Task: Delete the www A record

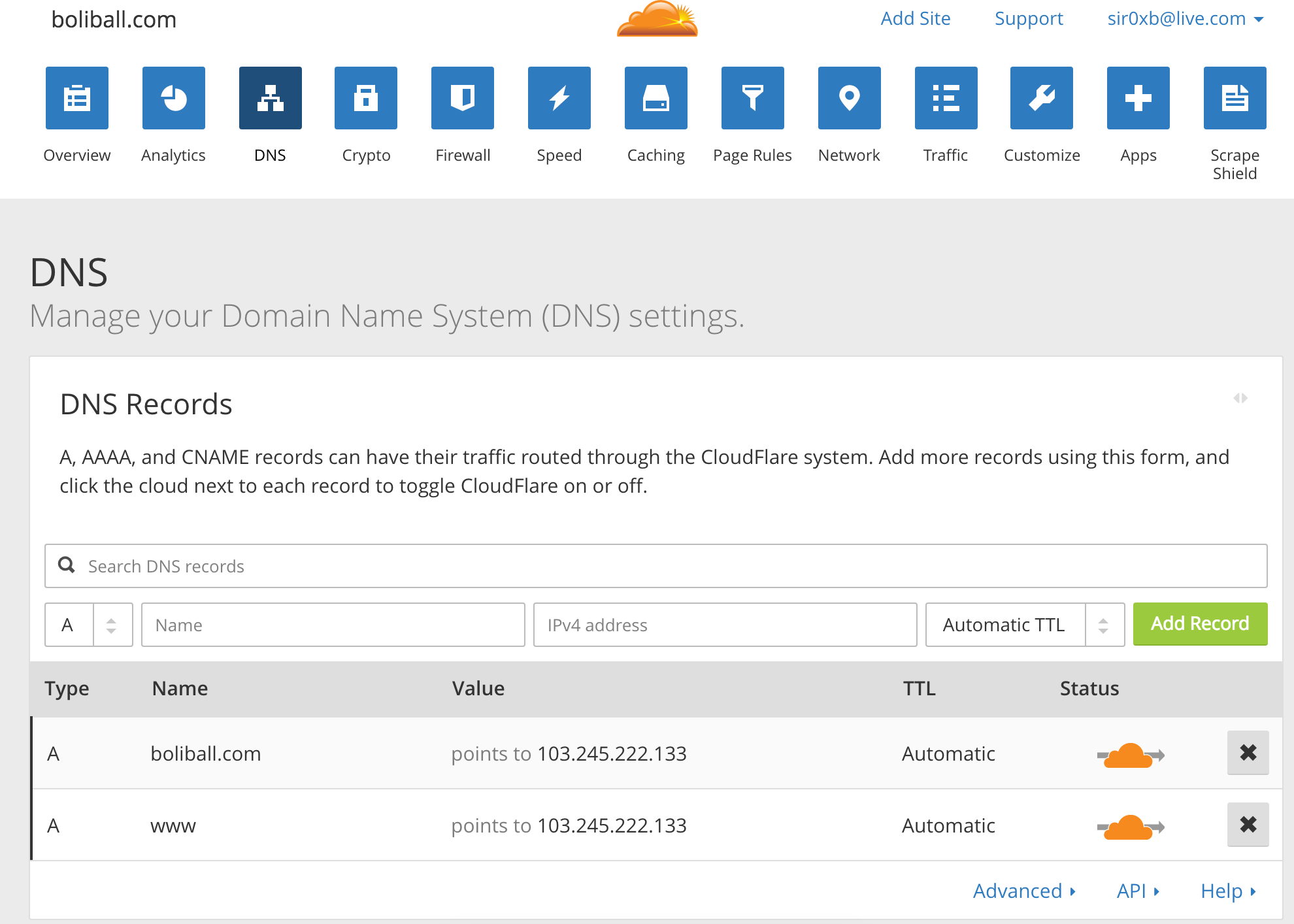Action: tap(1248, 825)
